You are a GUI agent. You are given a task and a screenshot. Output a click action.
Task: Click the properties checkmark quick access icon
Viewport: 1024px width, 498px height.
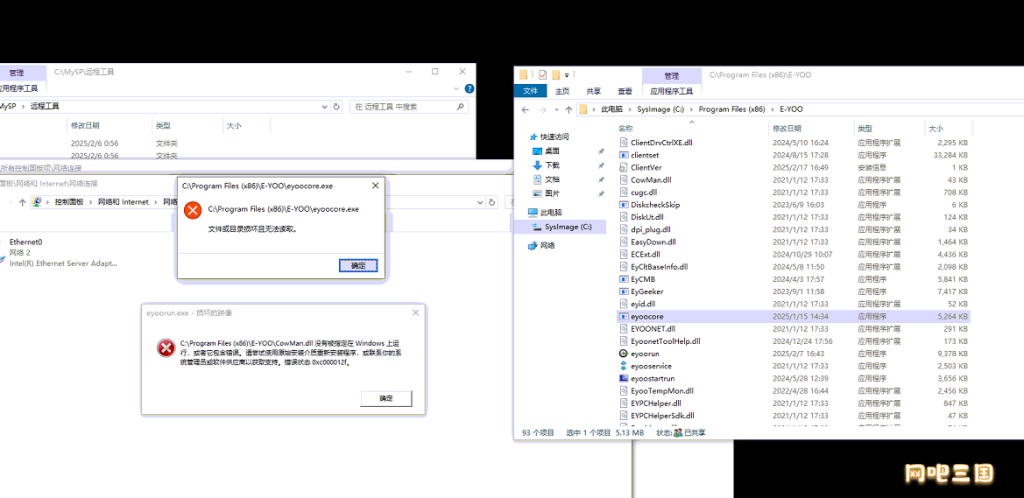[542, 74]
